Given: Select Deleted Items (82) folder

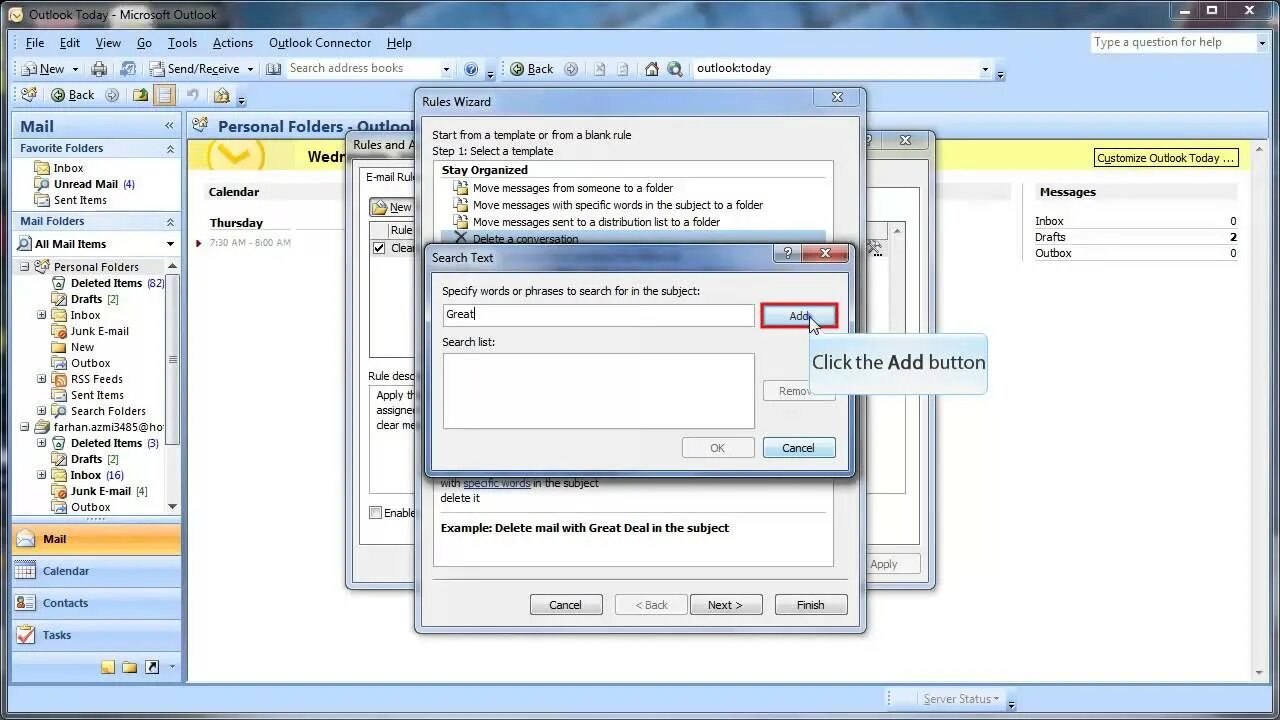Looking at the screenshot, I should click(x=109, y=283).
